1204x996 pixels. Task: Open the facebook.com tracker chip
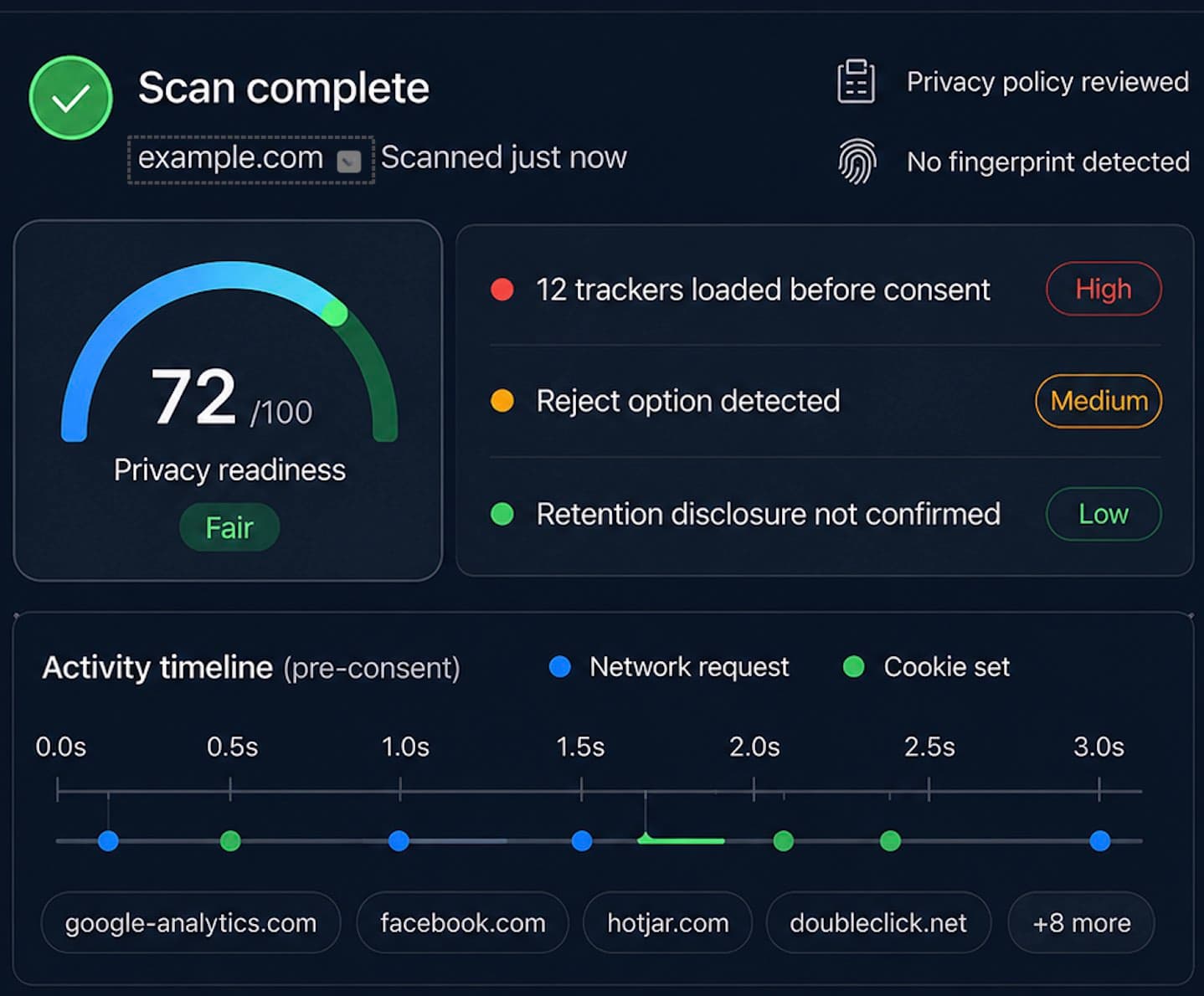pyautogui.click(x=462, y=922)
